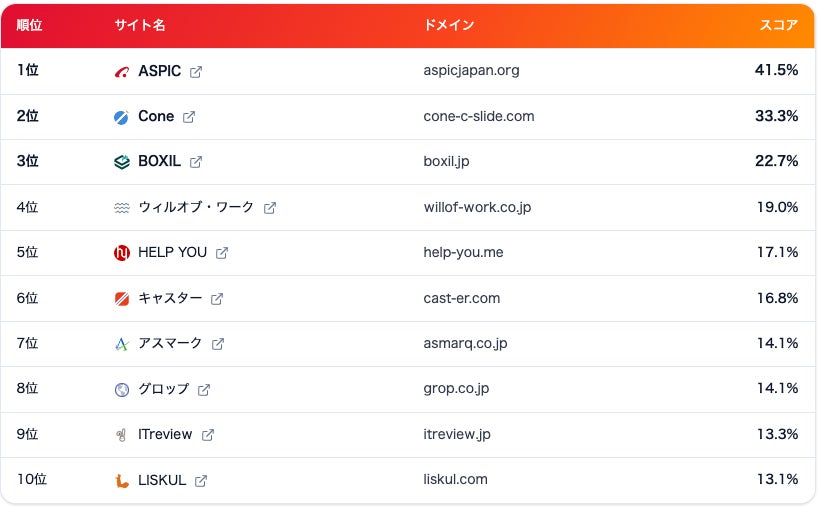Open アスマーク external link icon
The width and height of the screenshot is (818, 507).
coord(218,344)
